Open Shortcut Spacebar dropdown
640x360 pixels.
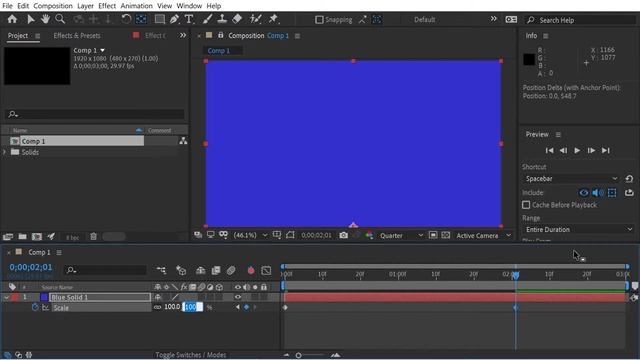click(571, 179)
